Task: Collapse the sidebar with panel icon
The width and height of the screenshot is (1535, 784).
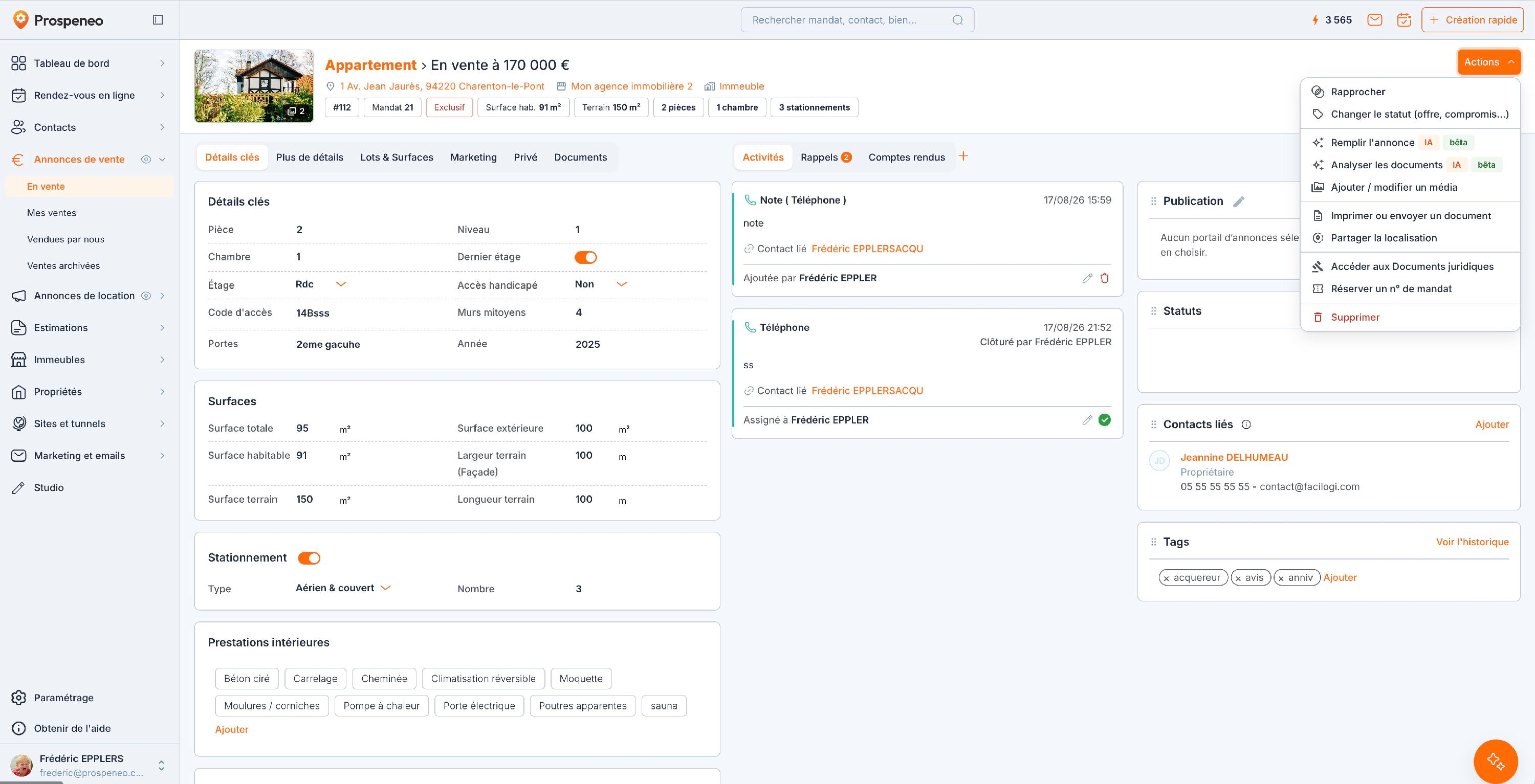Action: (x=158, y=19)
